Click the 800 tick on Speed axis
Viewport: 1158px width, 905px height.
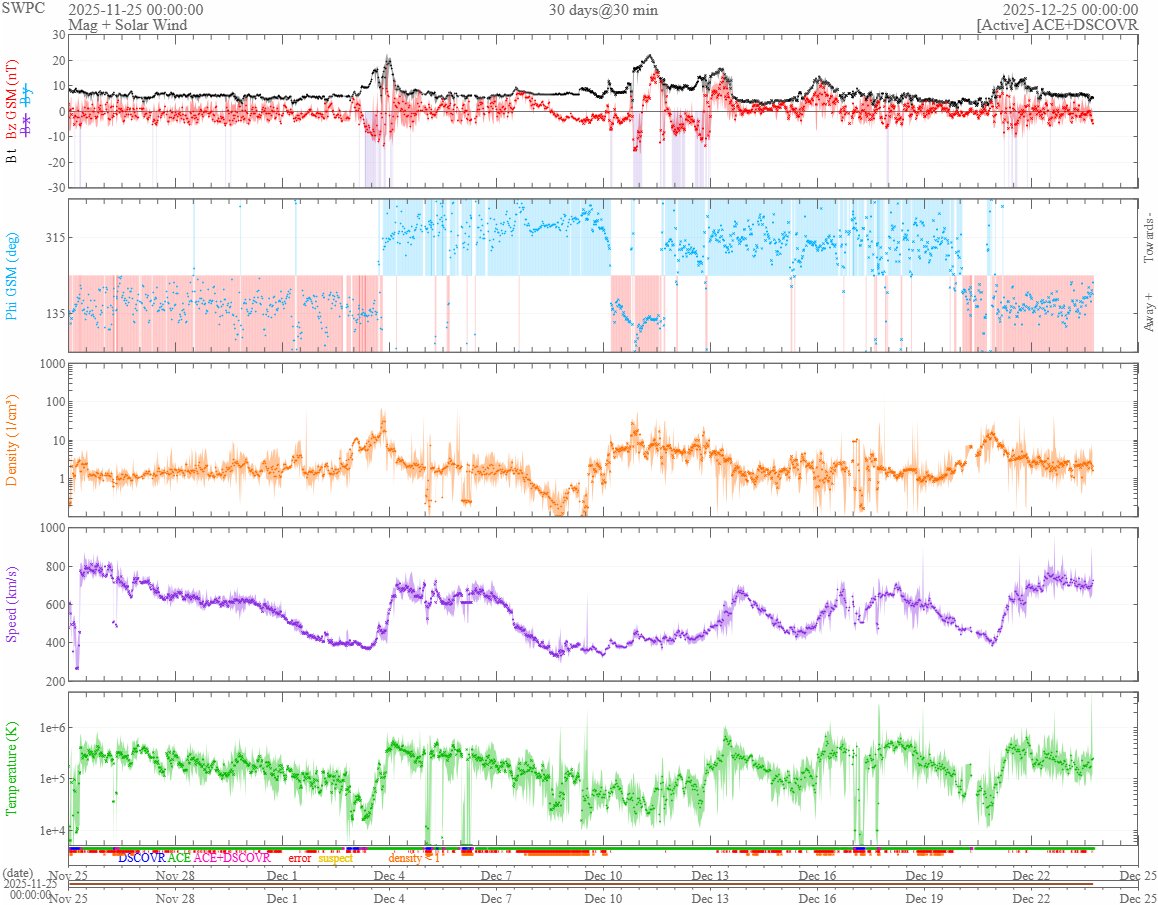tap(55, 567)
